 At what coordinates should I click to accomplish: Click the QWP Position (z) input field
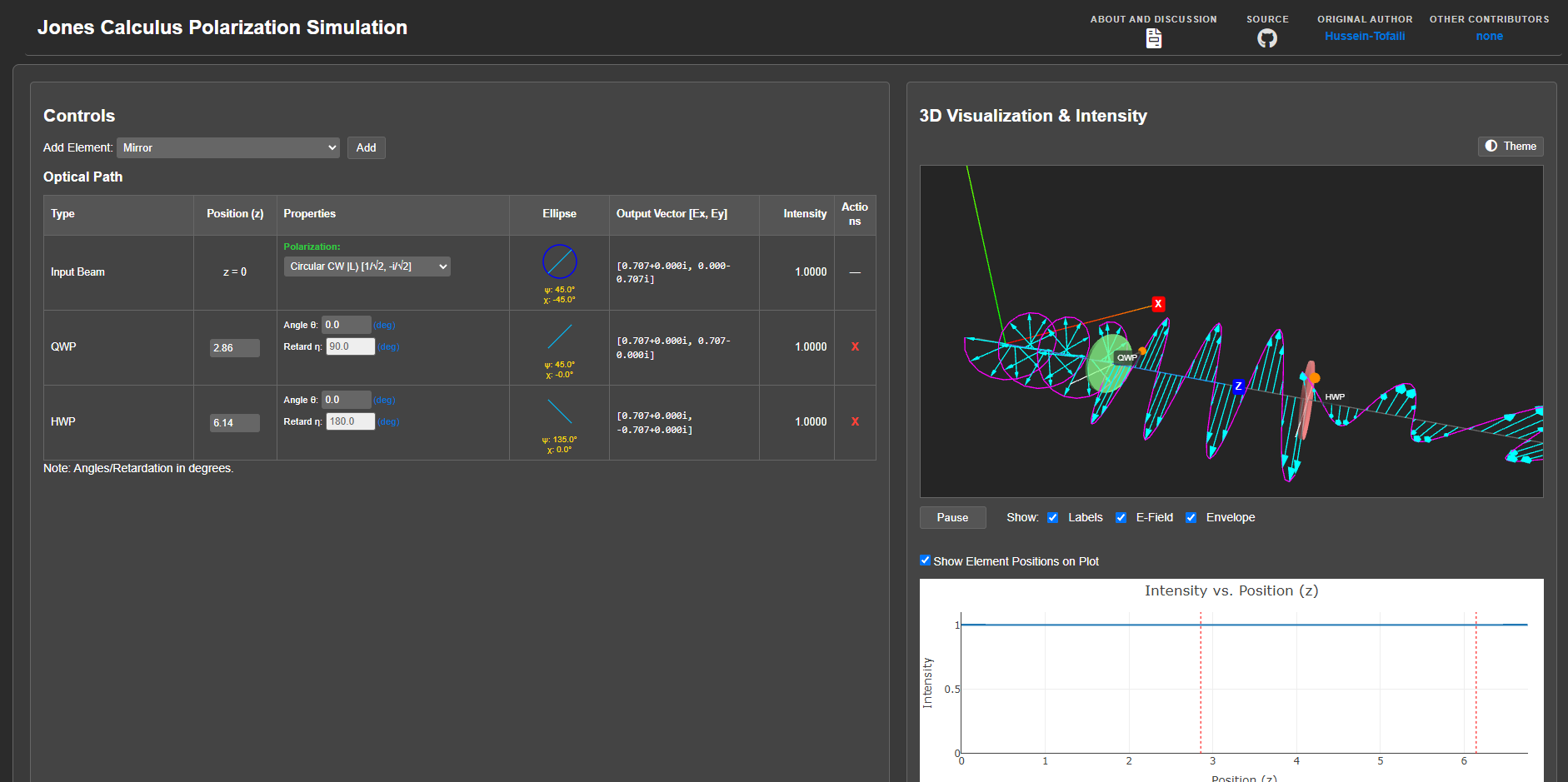pos(234,347)
